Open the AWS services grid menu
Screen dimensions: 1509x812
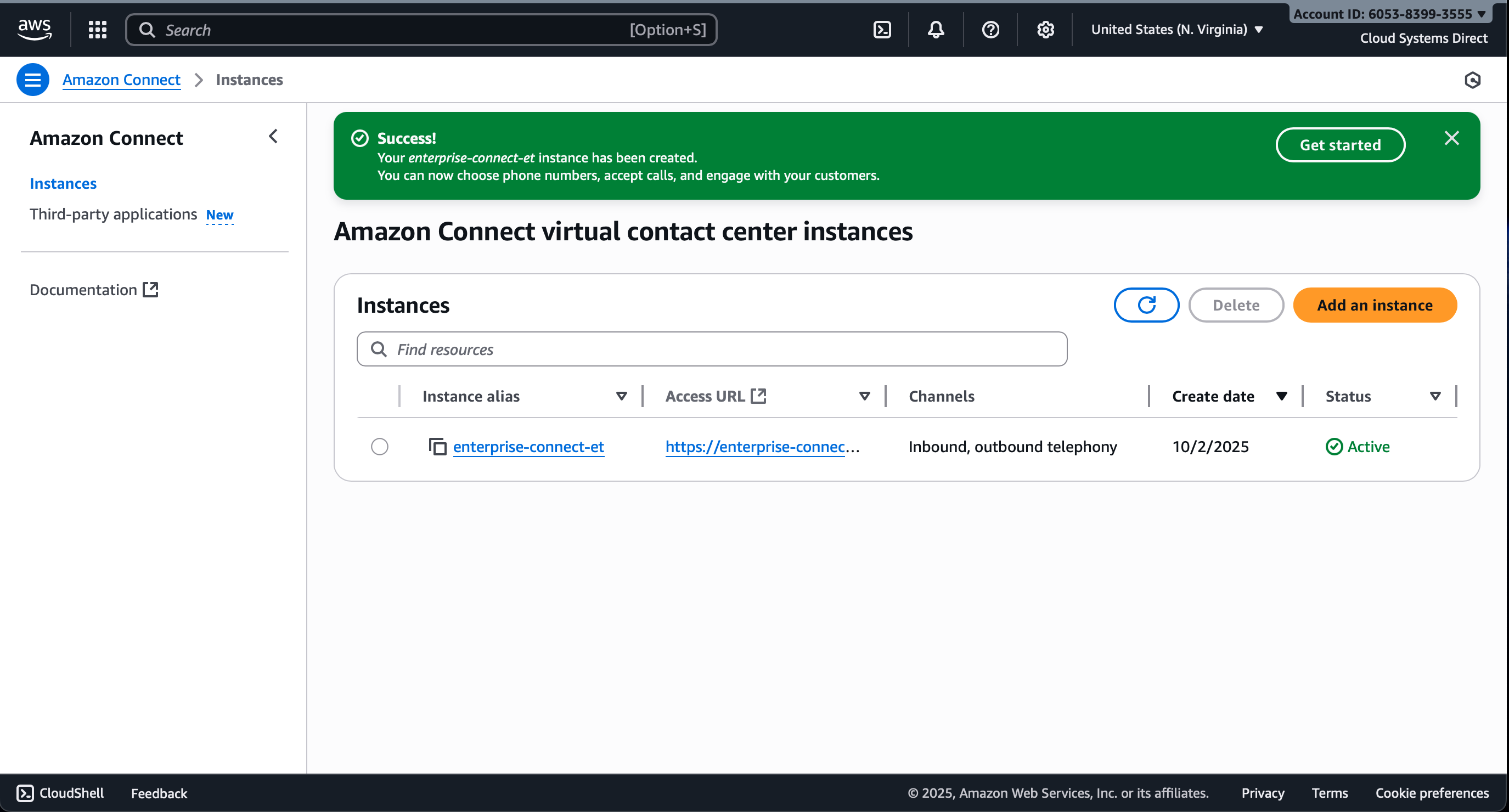tap(97, 29)
